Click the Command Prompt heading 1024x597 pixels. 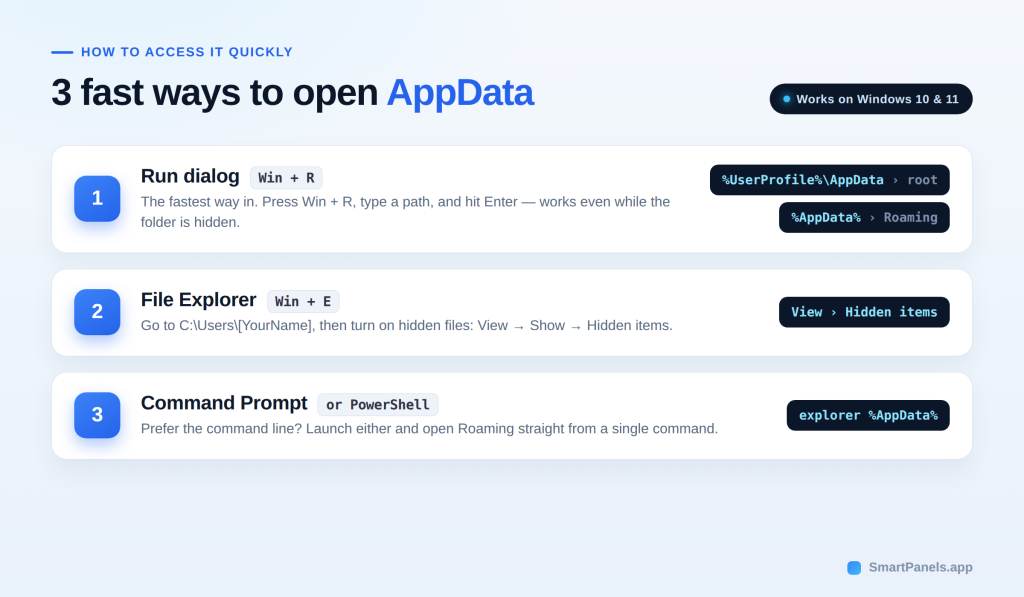click(224, 403)
